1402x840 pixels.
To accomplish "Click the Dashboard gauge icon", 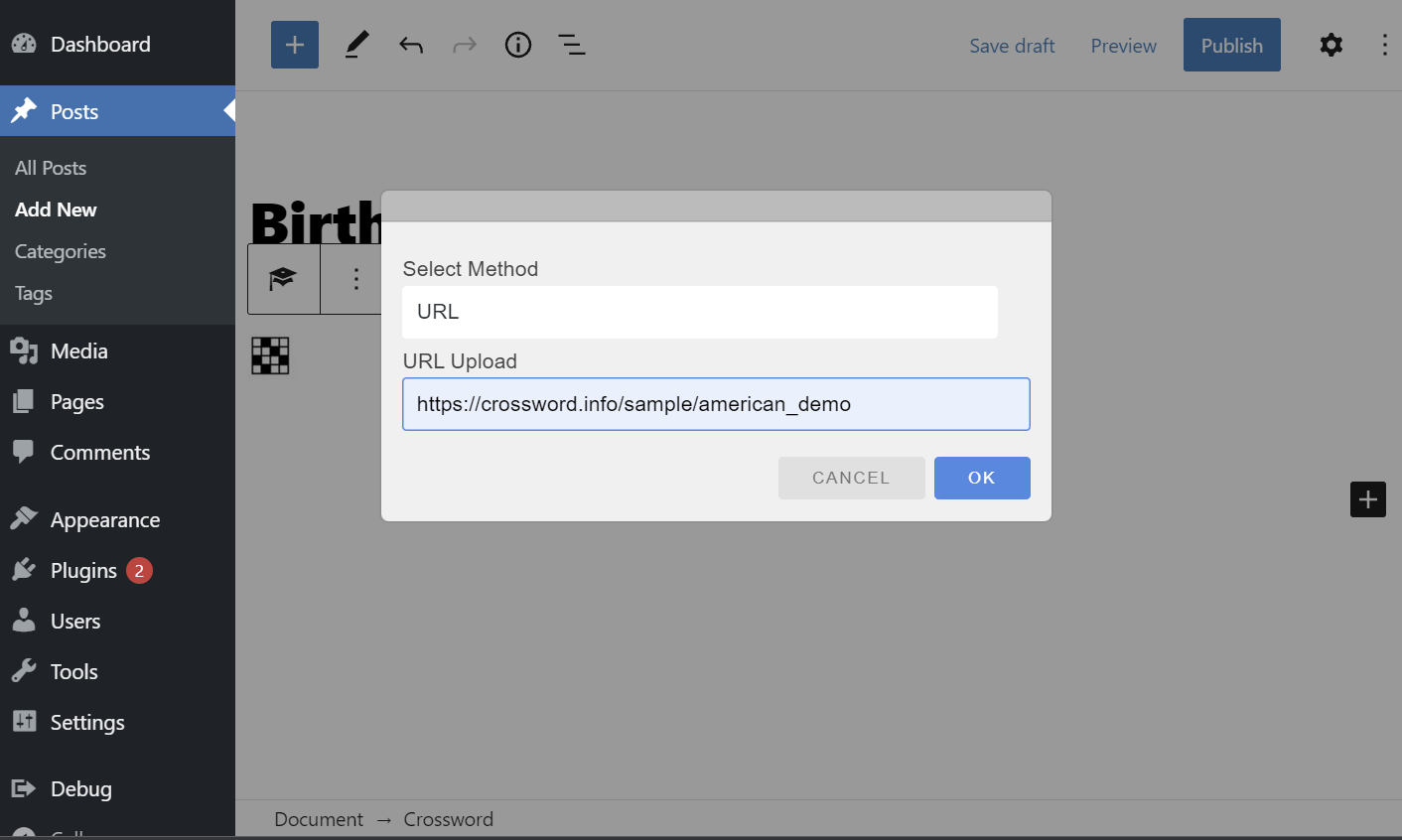I will pos(24,44).
